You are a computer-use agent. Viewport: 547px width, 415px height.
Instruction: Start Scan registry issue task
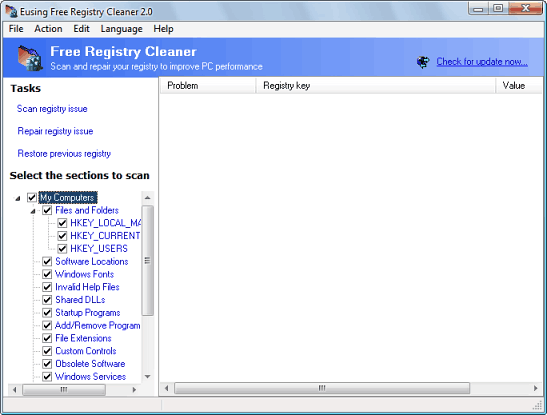click(52, 109)
